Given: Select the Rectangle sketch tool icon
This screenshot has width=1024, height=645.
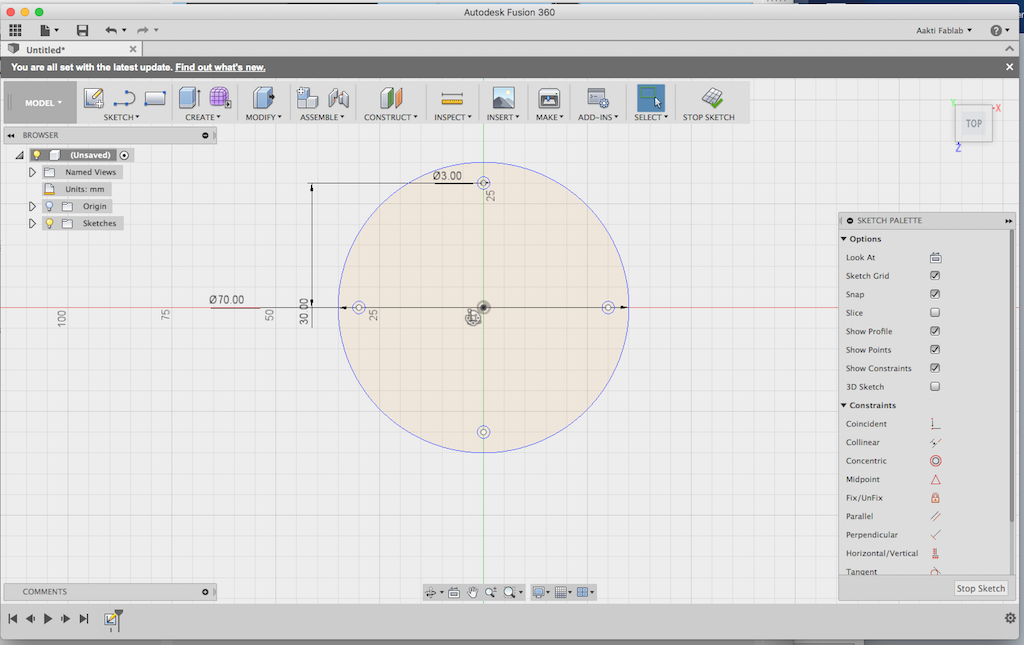Looking at the screenshot, I should (155, 98).
